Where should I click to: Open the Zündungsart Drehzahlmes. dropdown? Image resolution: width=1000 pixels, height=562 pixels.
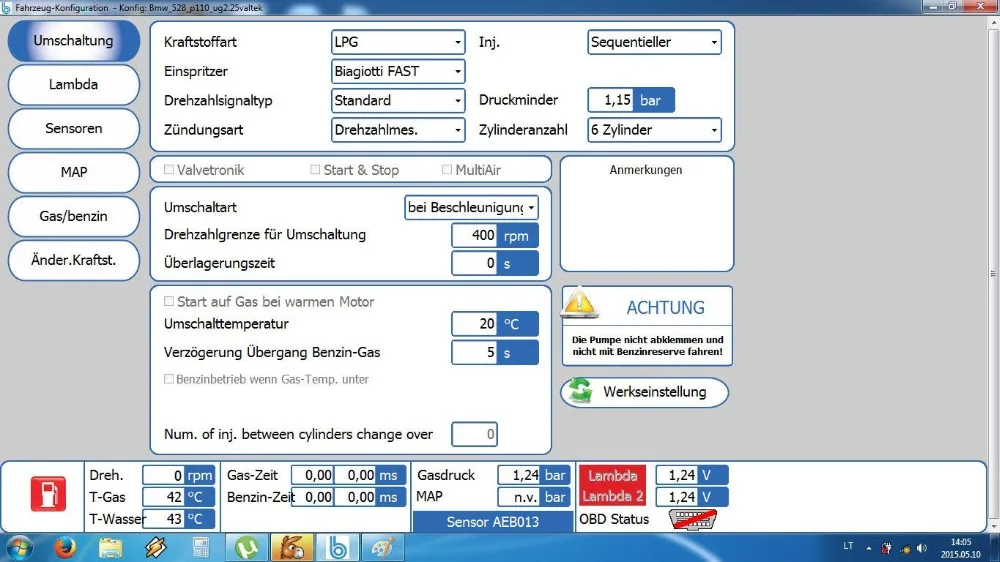[398, 130]
